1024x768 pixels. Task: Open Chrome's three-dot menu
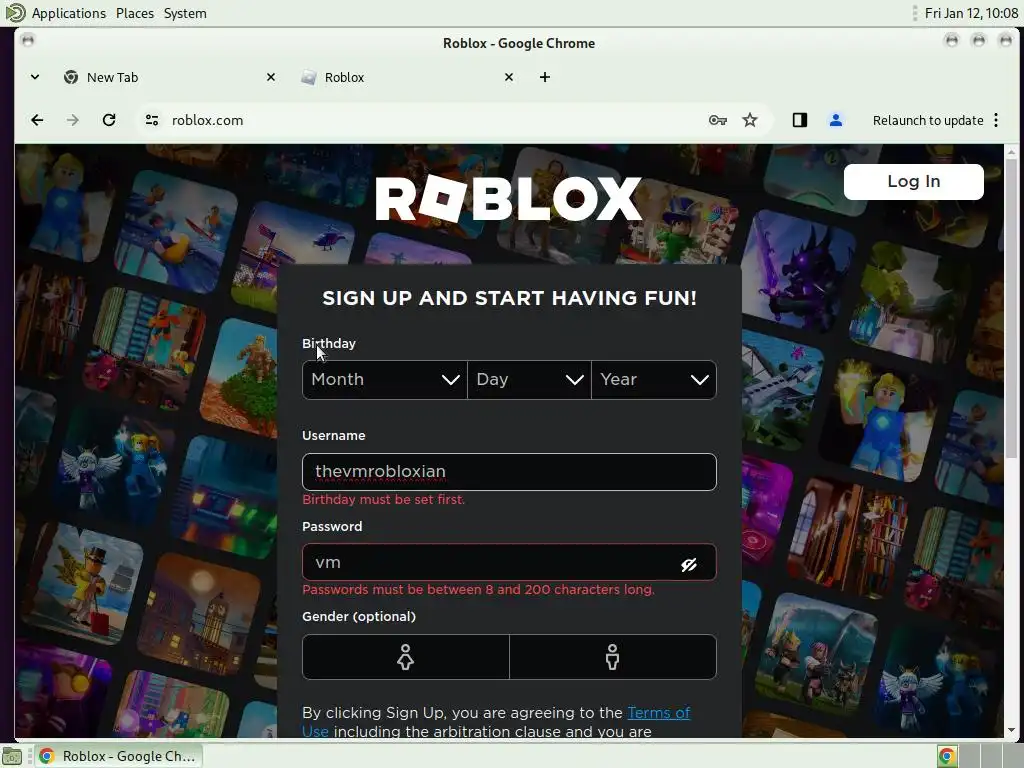click(x=996, y=120)
